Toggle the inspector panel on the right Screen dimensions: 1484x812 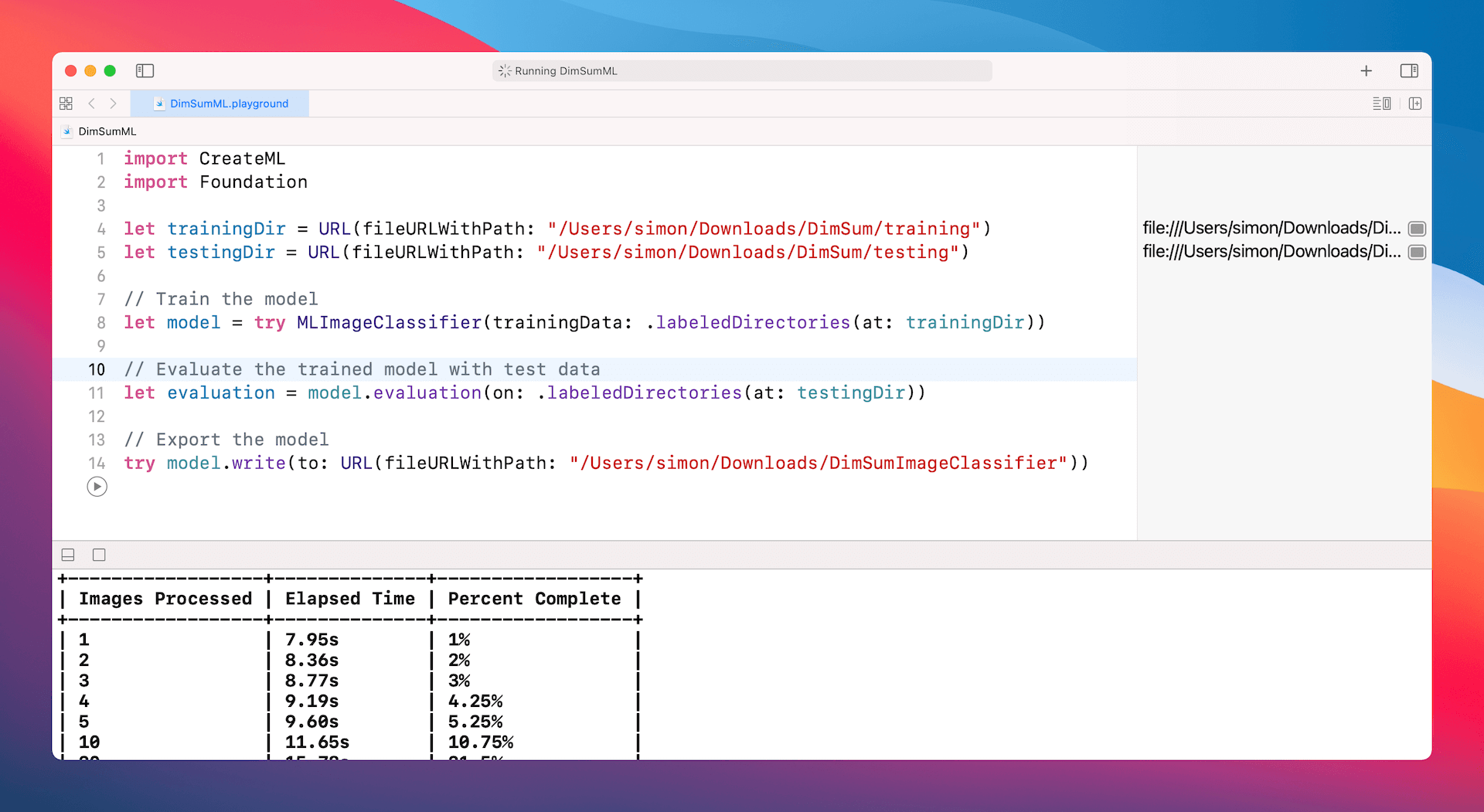[x=1408, y=71]
